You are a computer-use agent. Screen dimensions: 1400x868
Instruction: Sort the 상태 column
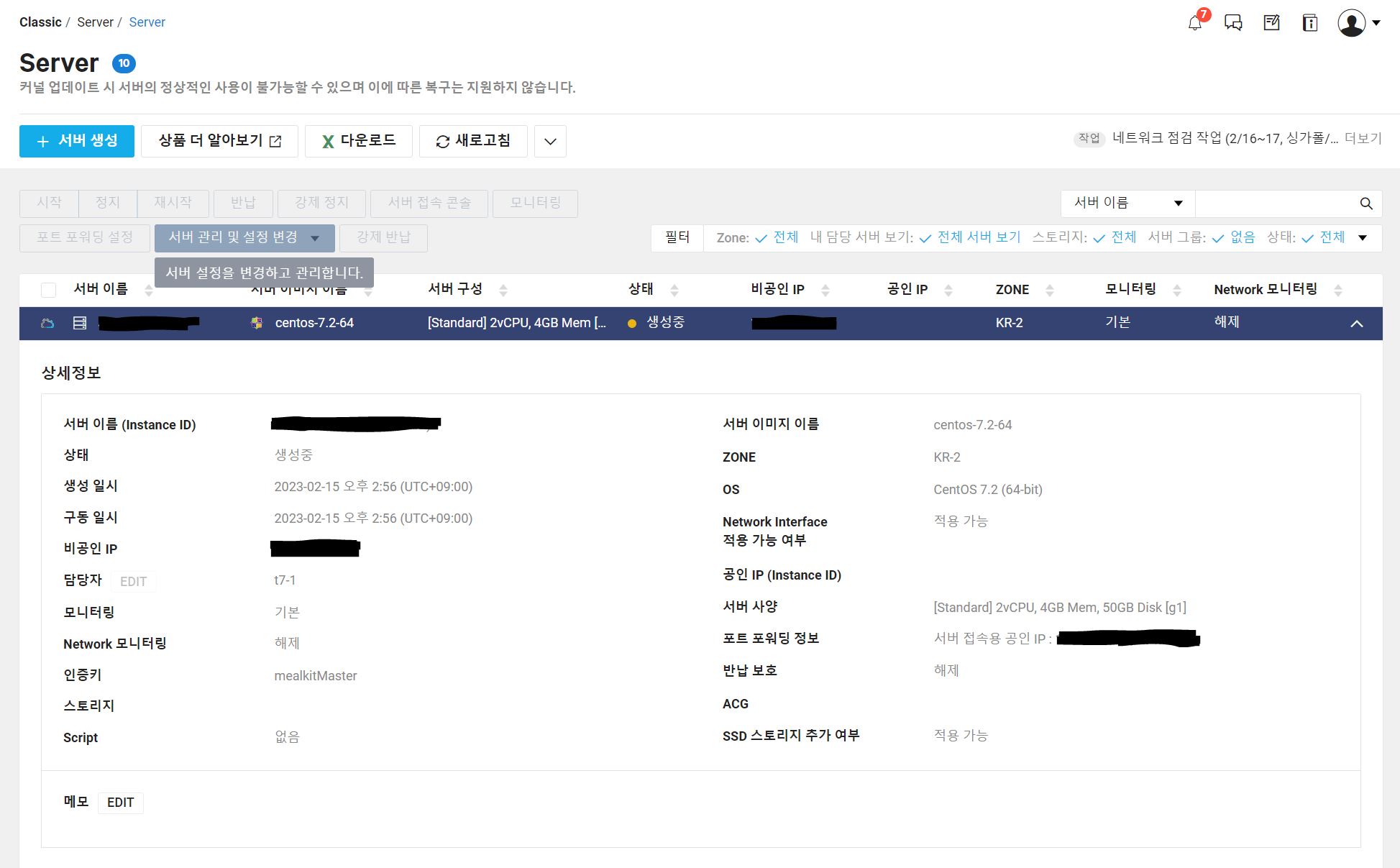point(674,290)
